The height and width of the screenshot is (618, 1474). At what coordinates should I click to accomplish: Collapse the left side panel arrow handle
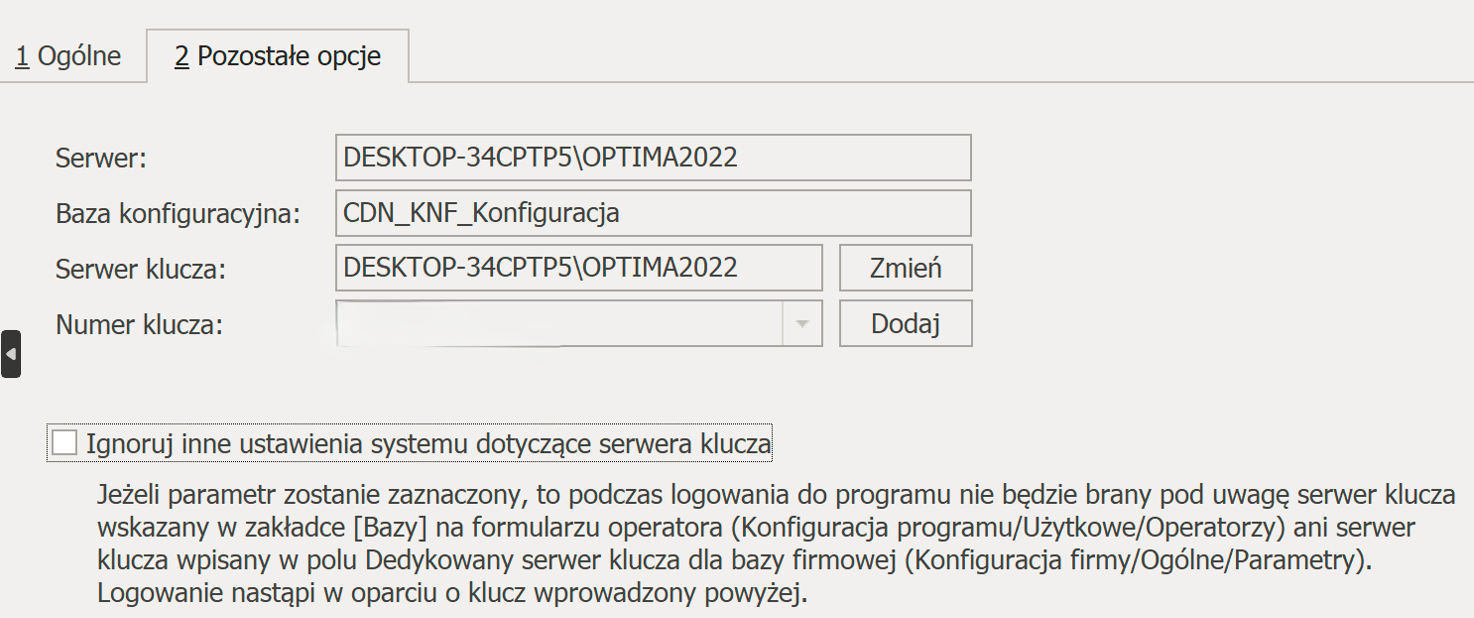click(11, 354)
